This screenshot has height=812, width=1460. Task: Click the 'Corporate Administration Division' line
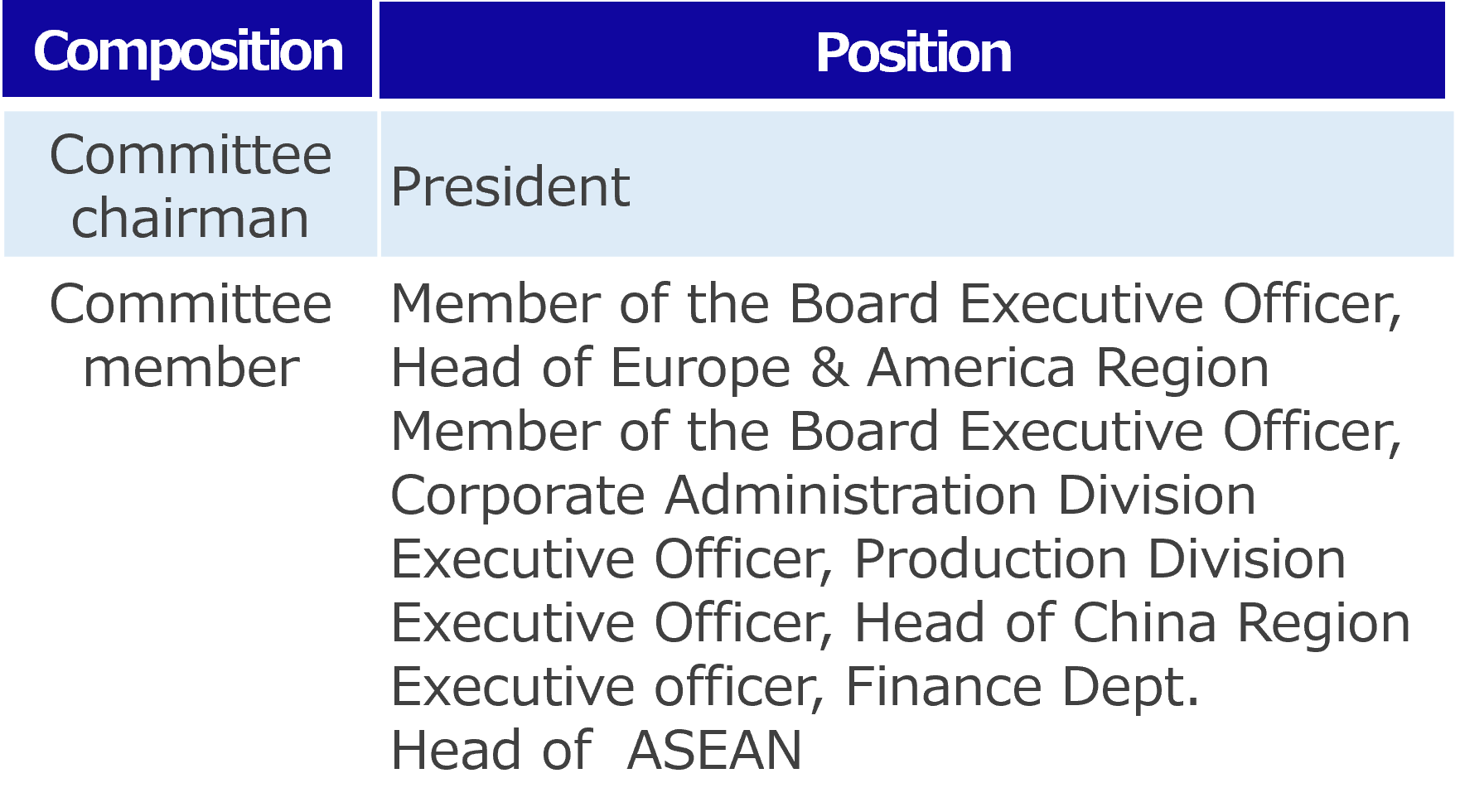(x=823, y=495)
